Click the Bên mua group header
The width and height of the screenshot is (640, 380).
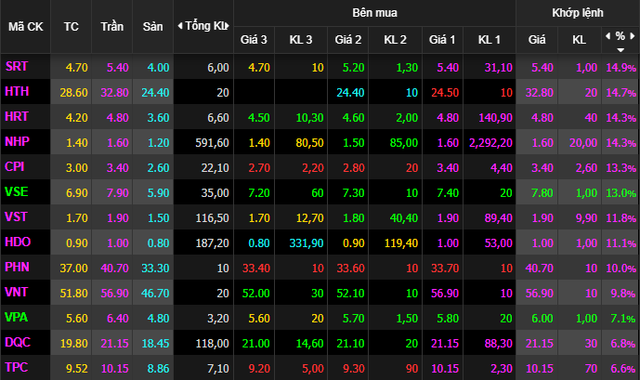tap(375, 13)
